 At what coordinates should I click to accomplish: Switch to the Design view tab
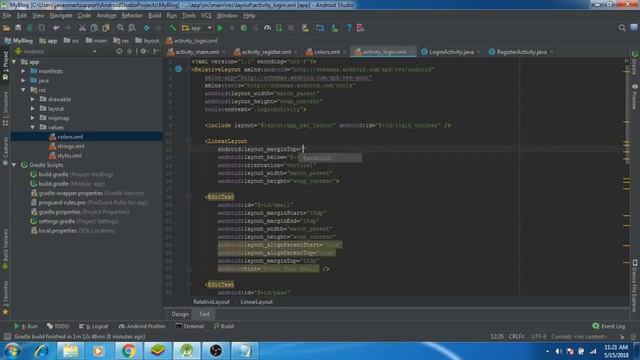click(180, 314)
